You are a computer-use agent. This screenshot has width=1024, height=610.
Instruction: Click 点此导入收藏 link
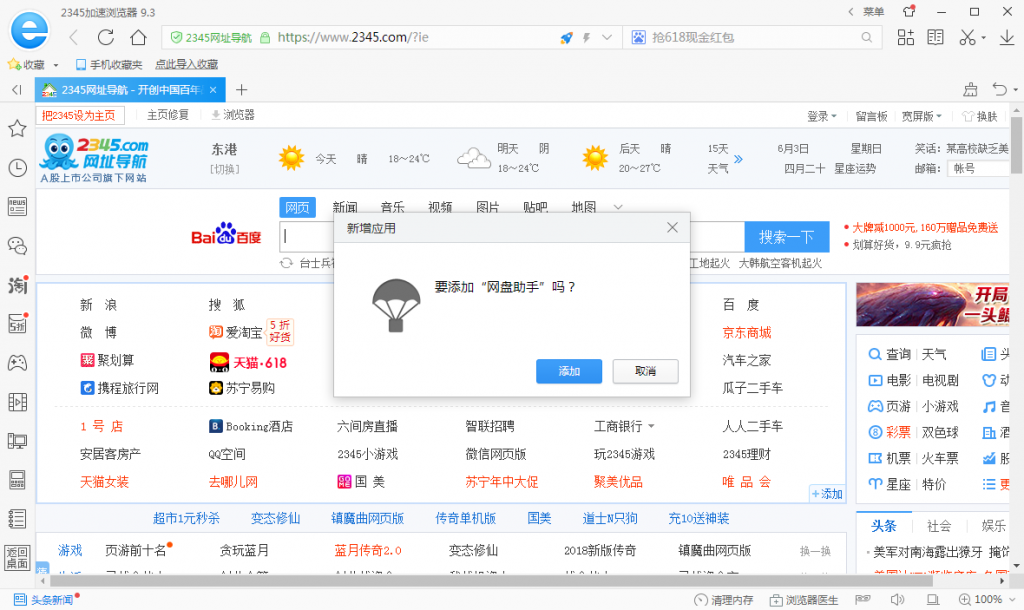point(186,65)
